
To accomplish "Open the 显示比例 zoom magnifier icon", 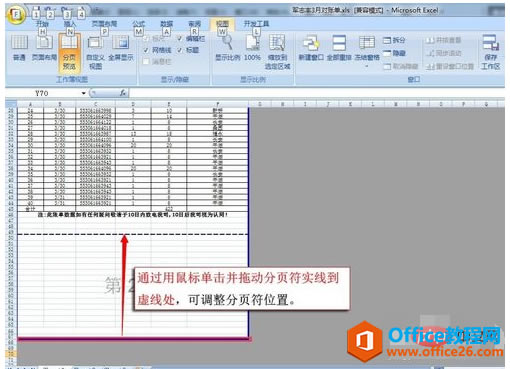I will pyautogui.click(x=227, y=48).
